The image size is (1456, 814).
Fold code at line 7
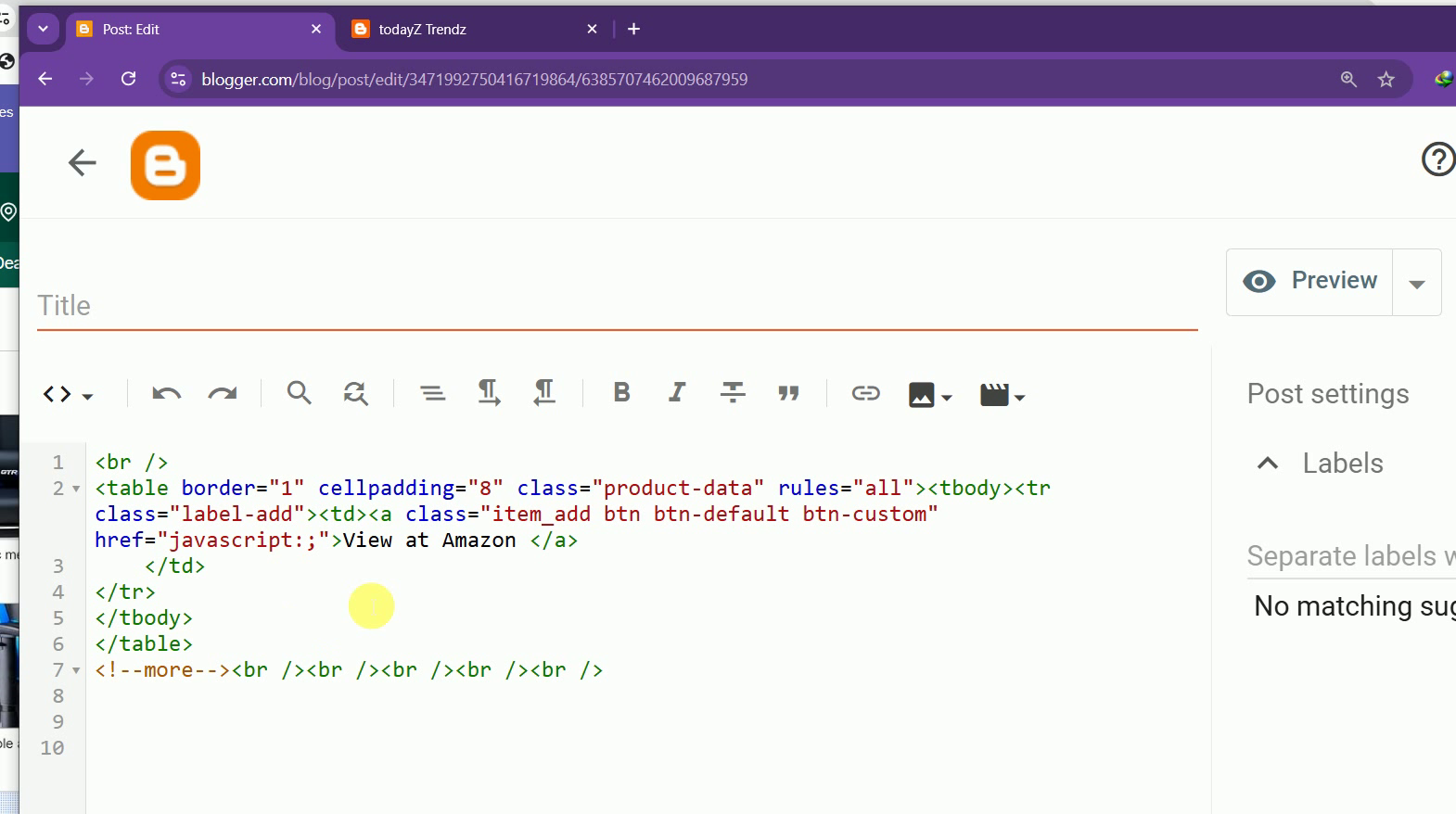pyautogui.click(x=76, y=670)
